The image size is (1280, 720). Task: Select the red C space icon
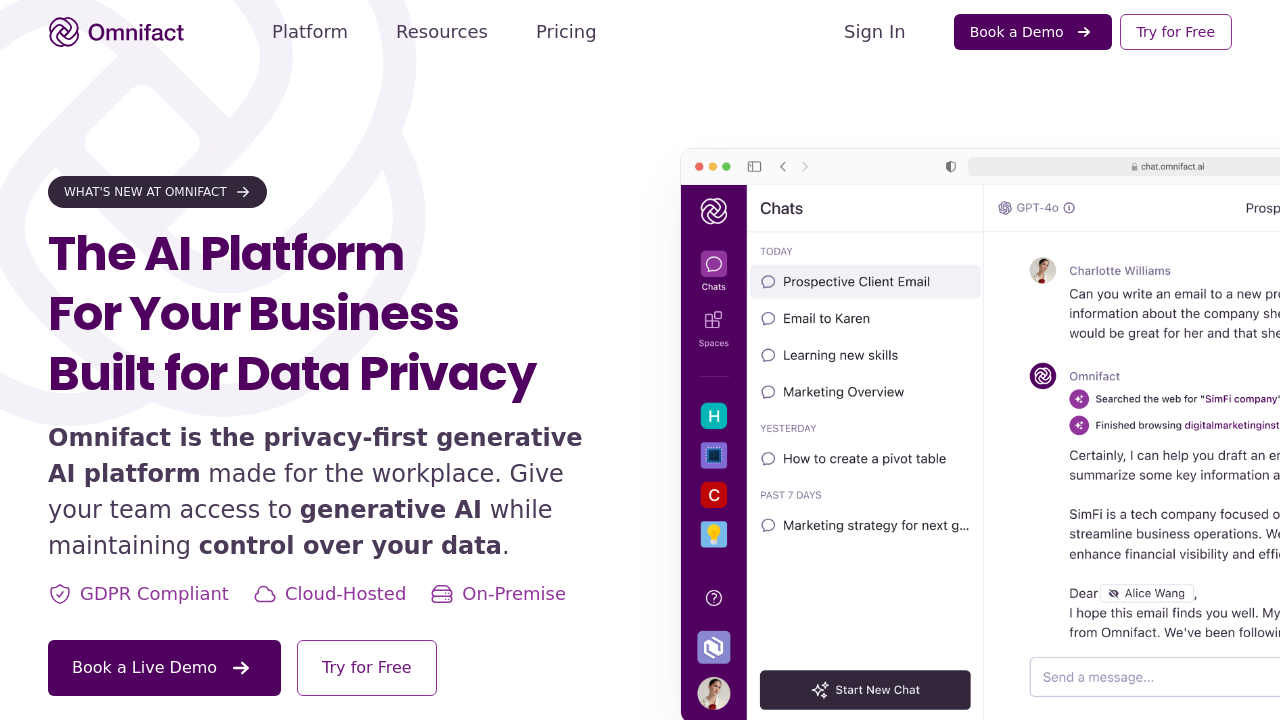[714, 495]
